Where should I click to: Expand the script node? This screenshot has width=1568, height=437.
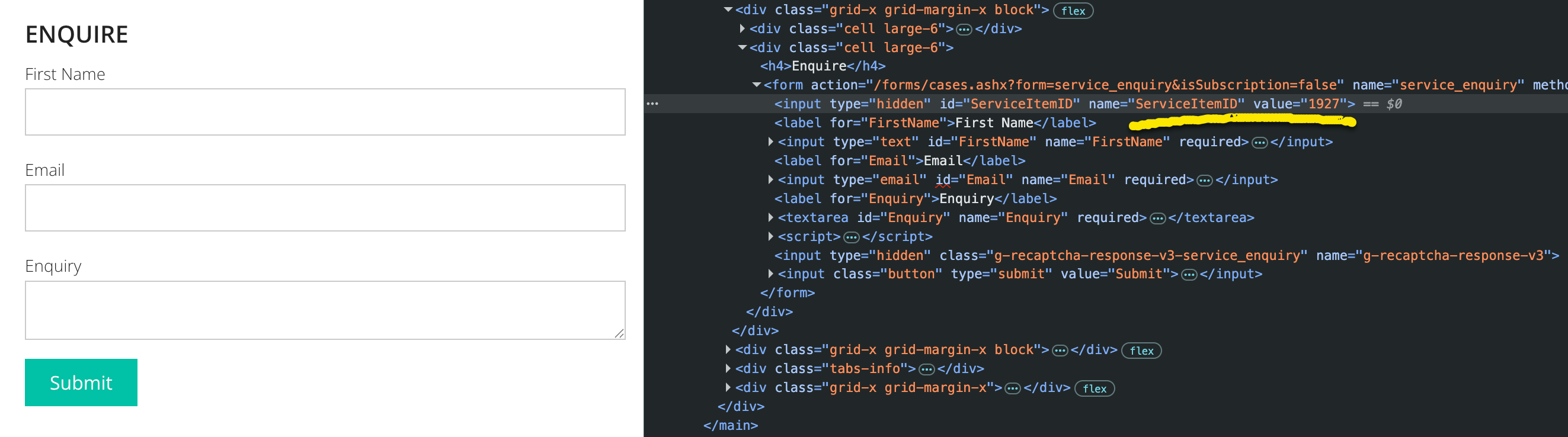pos(770,236)
